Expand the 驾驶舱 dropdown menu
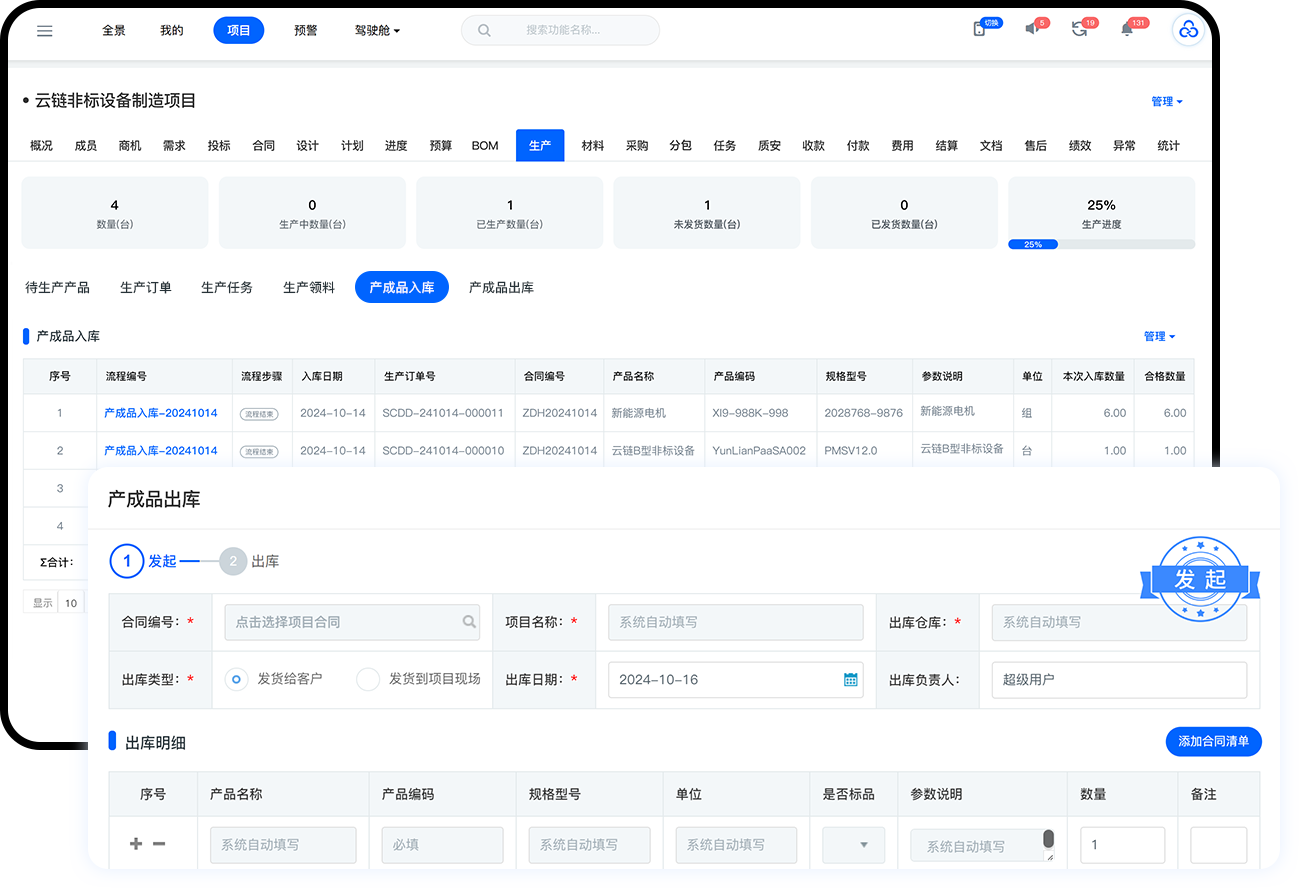This screenshot has height=889, width=1300. click(377, 31)
